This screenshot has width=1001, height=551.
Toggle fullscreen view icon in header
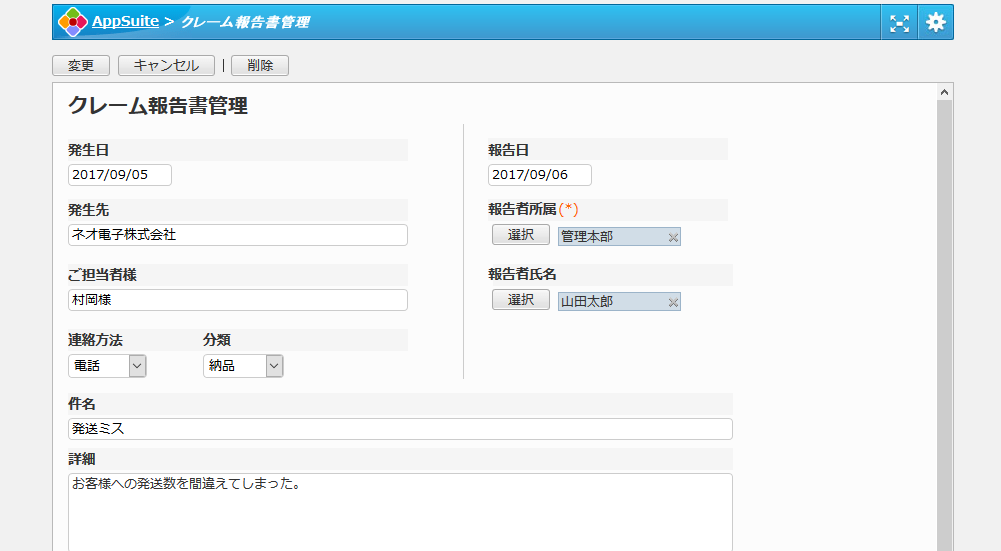[x=900, y=23]
